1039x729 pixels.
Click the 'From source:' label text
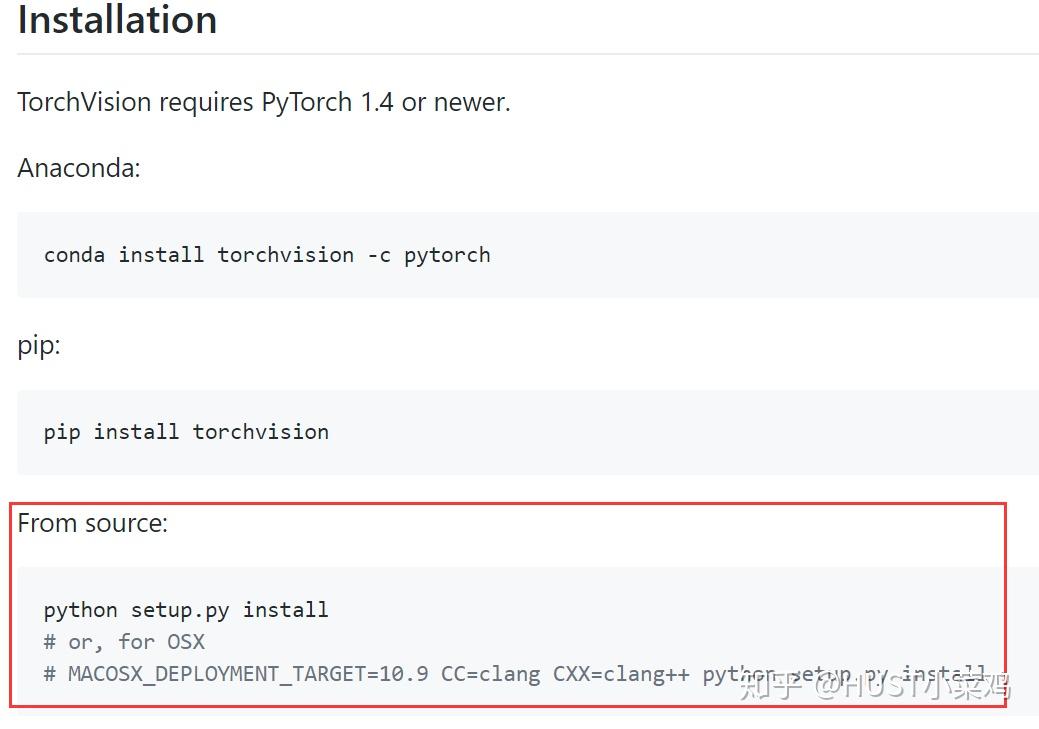[91, 523]
